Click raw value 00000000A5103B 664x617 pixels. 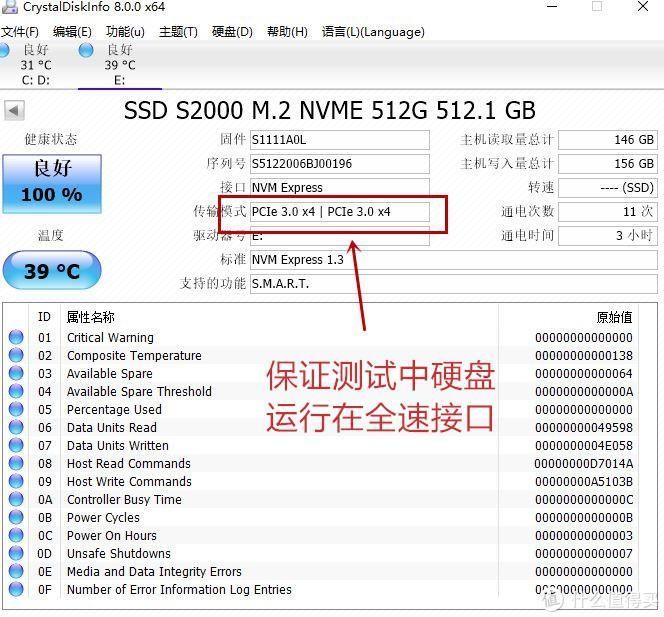584,481
